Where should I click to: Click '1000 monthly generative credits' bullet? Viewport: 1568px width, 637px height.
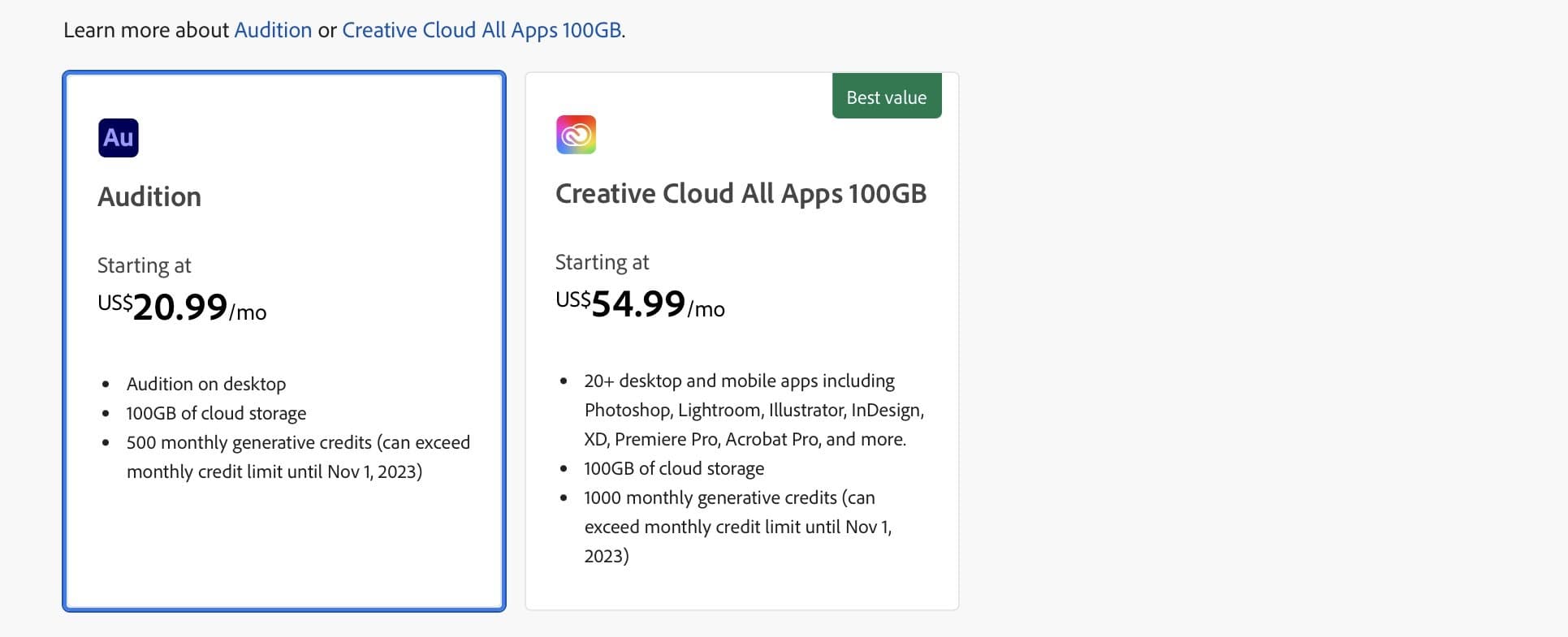[738, 527]
